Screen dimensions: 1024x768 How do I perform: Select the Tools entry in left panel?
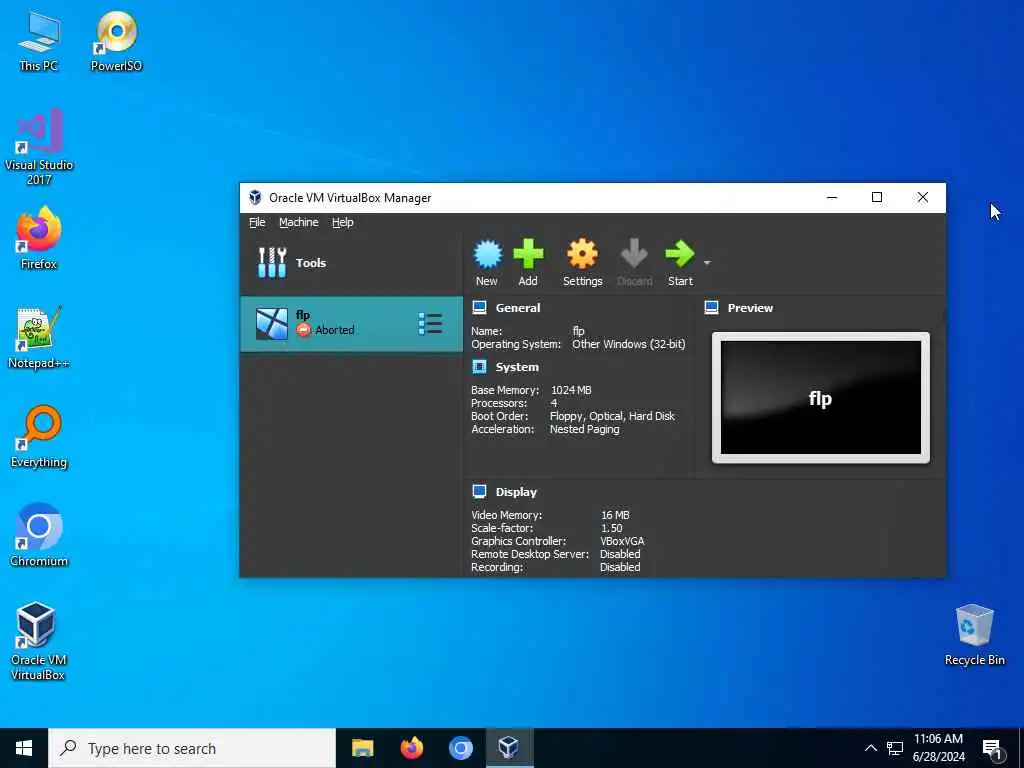tap(351, 263)
